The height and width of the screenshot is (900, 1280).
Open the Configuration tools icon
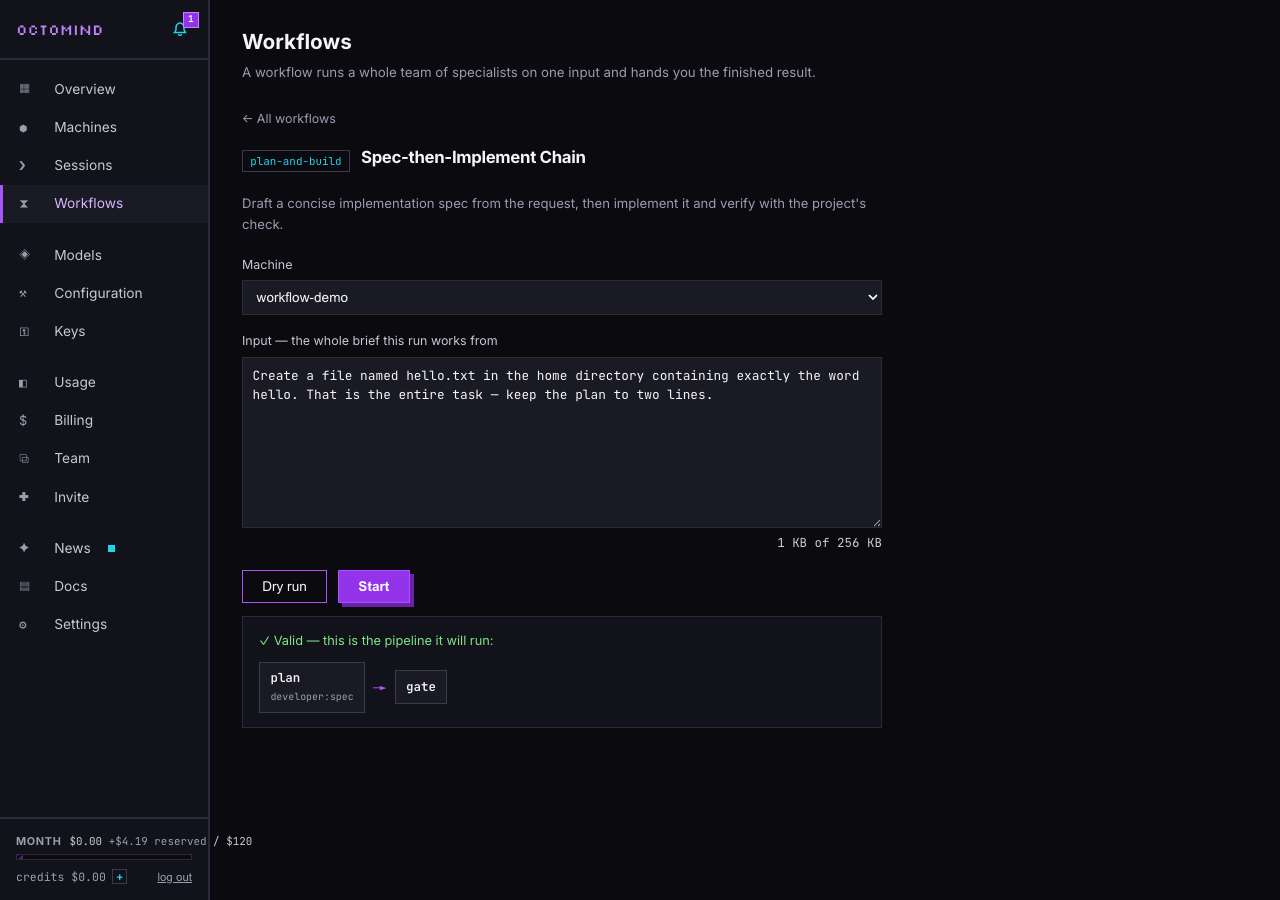pos(24,293)
